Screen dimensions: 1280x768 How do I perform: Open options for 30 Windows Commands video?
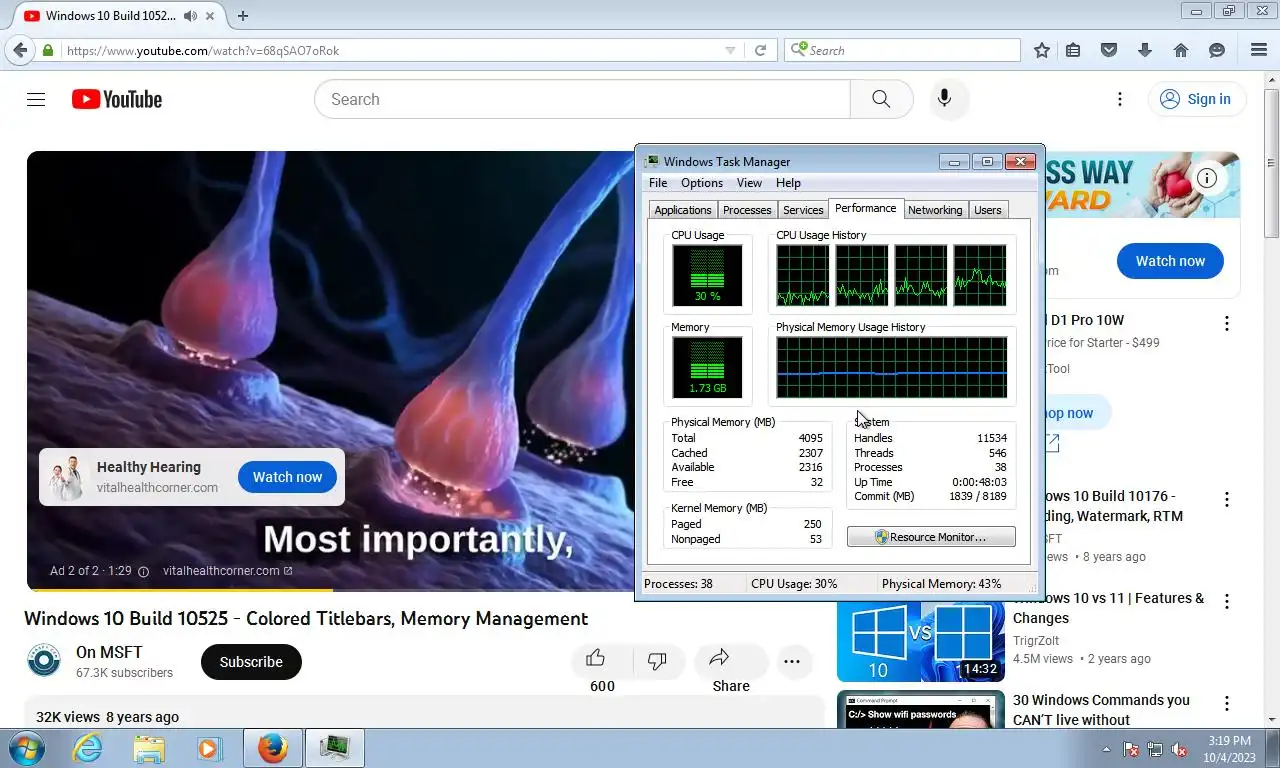[x=1227, y=703]
